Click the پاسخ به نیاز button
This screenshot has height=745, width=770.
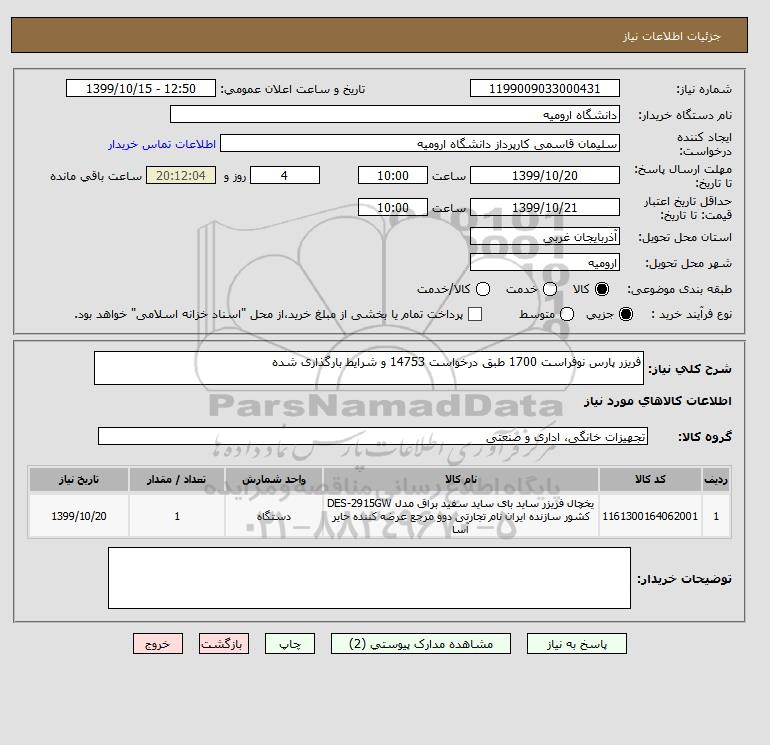(x=577, y=644)
